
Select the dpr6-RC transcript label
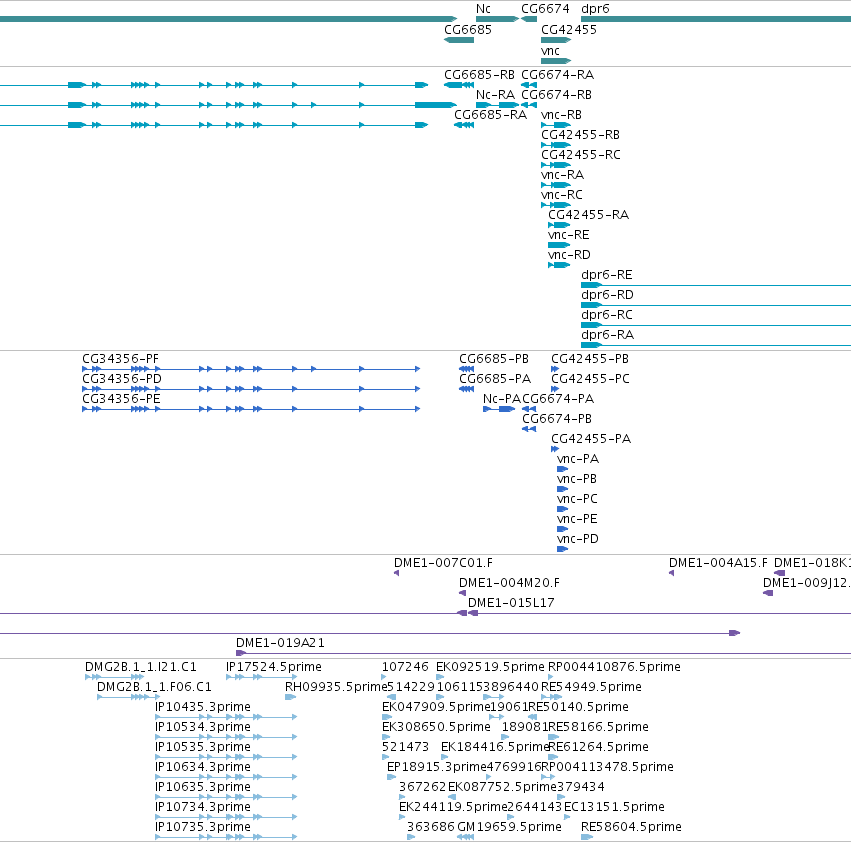pos(607,315)
